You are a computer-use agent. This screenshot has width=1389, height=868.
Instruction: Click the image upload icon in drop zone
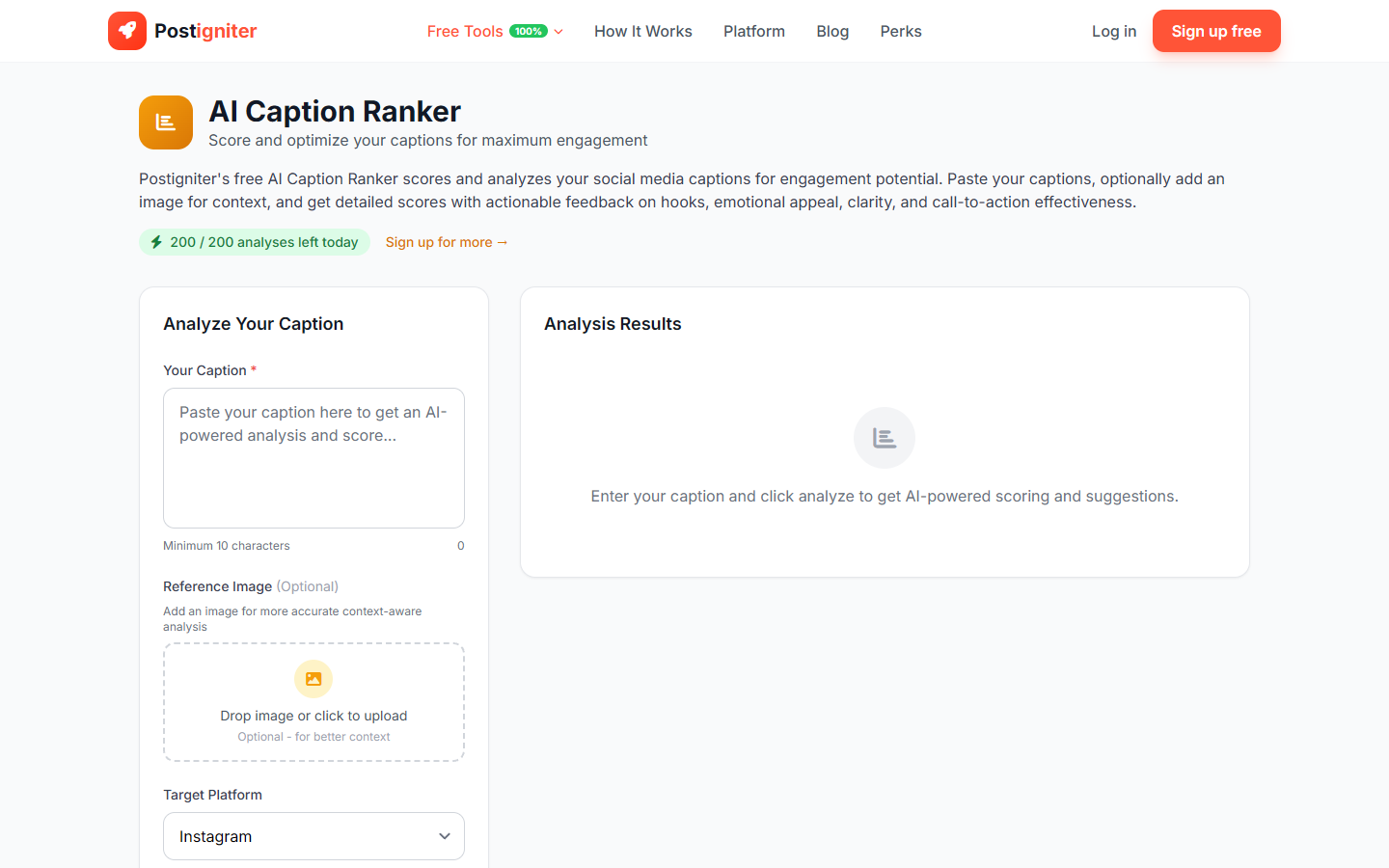pos(313,679)
